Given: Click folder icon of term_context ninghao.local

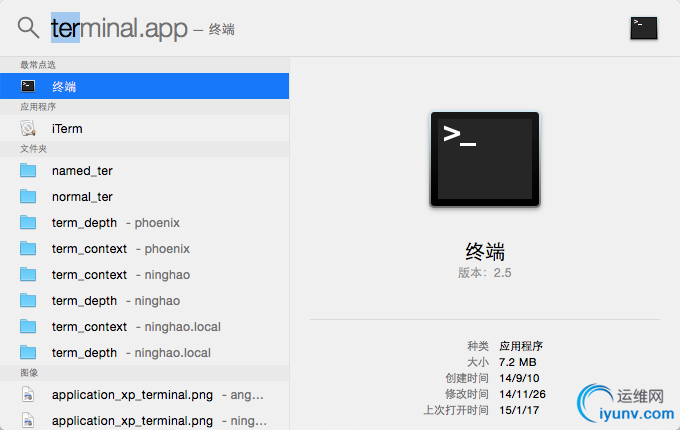Looking at the screenshot, I should [28, 326].
